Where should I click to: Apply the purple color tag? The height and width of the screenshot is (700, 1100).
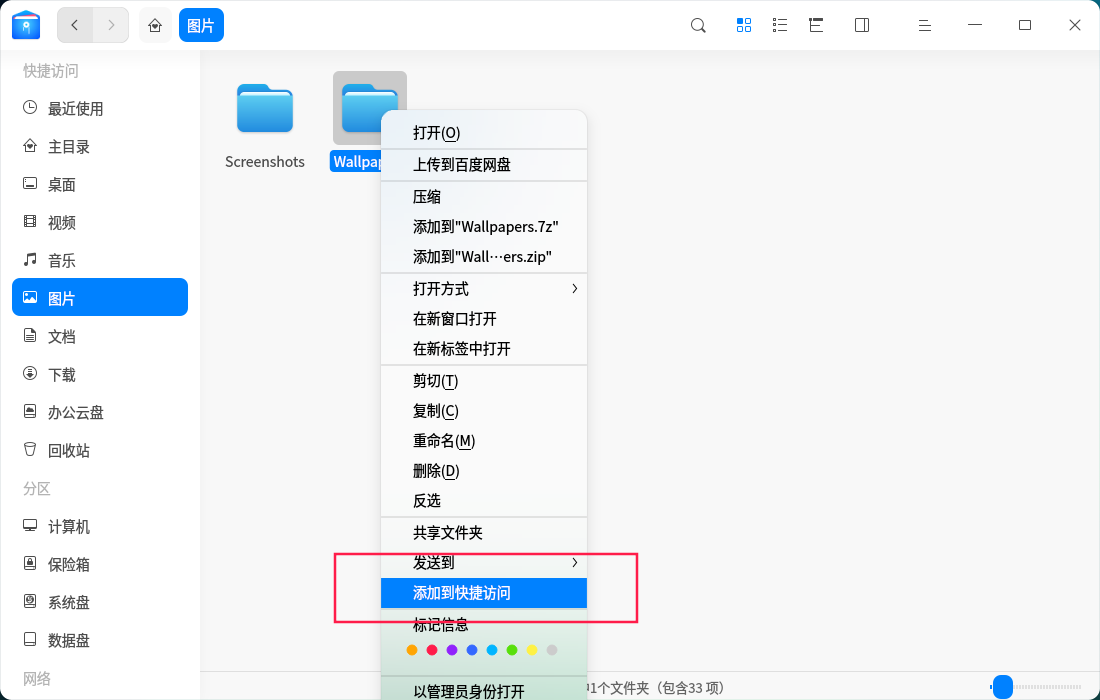point(452,650)
